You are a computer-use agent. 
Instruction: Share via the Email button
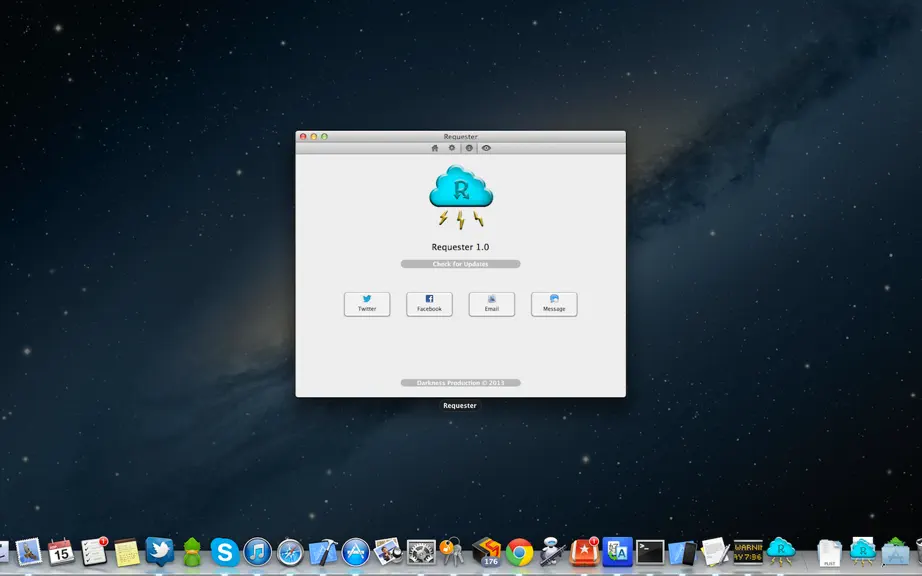tap(492, 304)
